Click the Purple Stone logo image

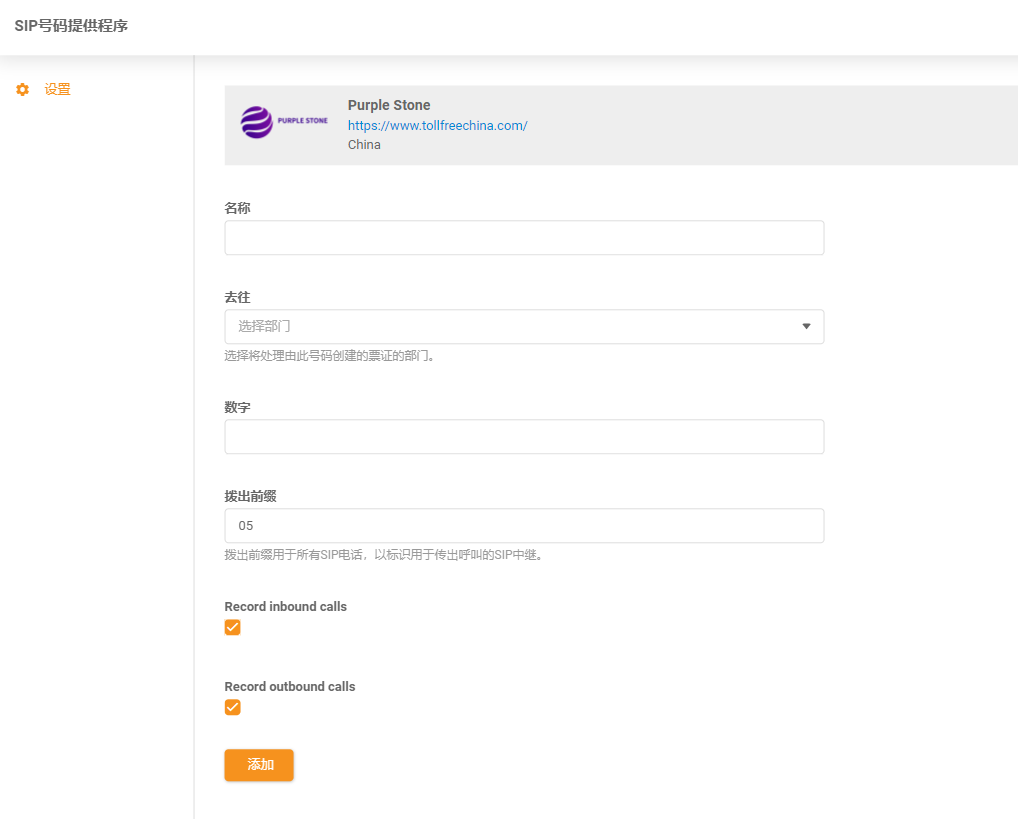pos(284,122)
